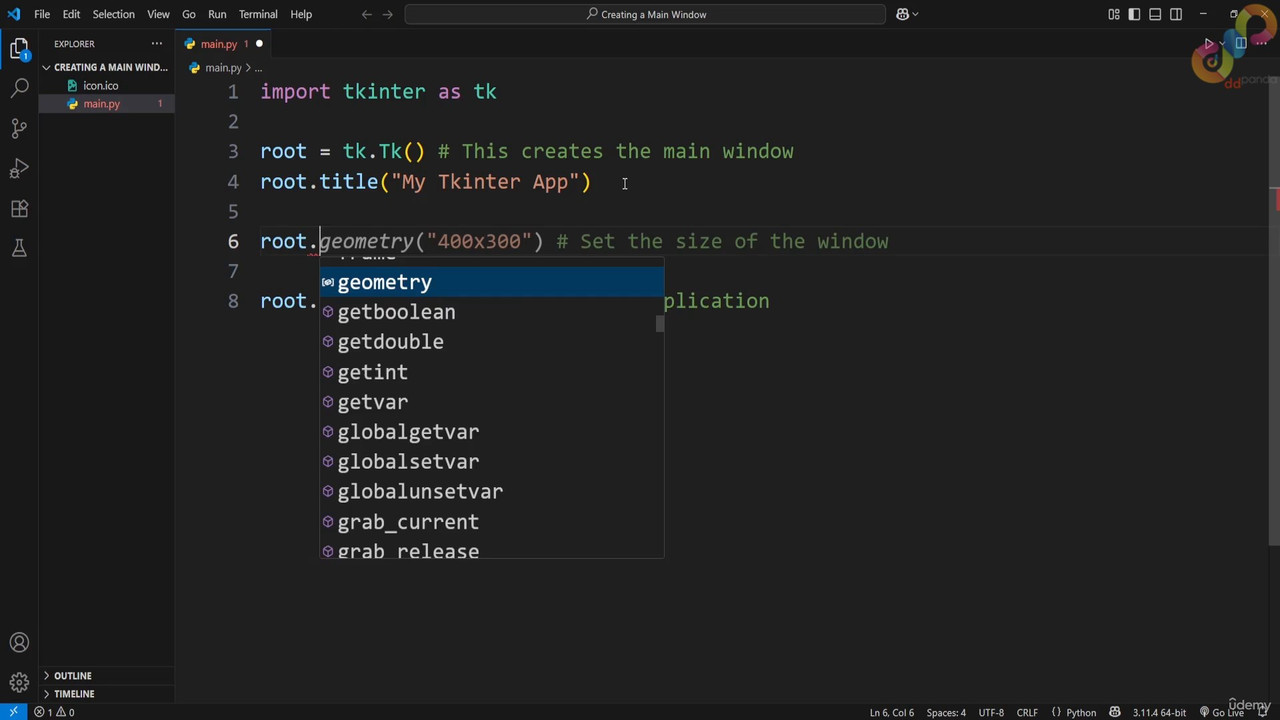Click the Ln 6, Col 6 status item
Image resolution: width=1280 pixels, height=720 pixels.
[891, 712]
